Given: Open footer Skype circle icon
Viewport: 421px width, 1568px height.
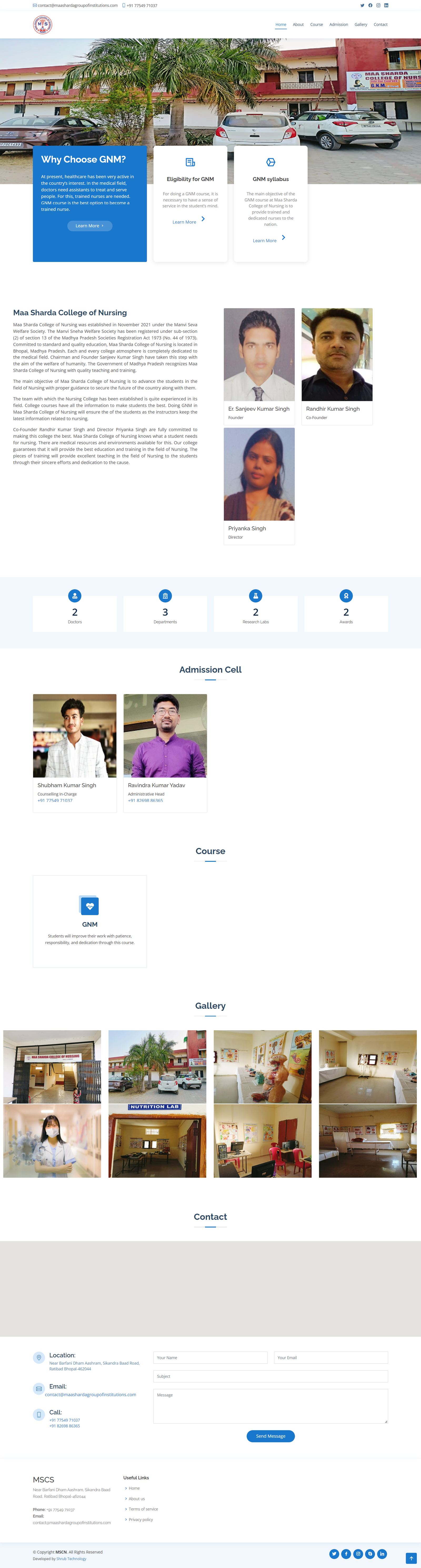Looking at the screenshot, I should pos(370,1554).
